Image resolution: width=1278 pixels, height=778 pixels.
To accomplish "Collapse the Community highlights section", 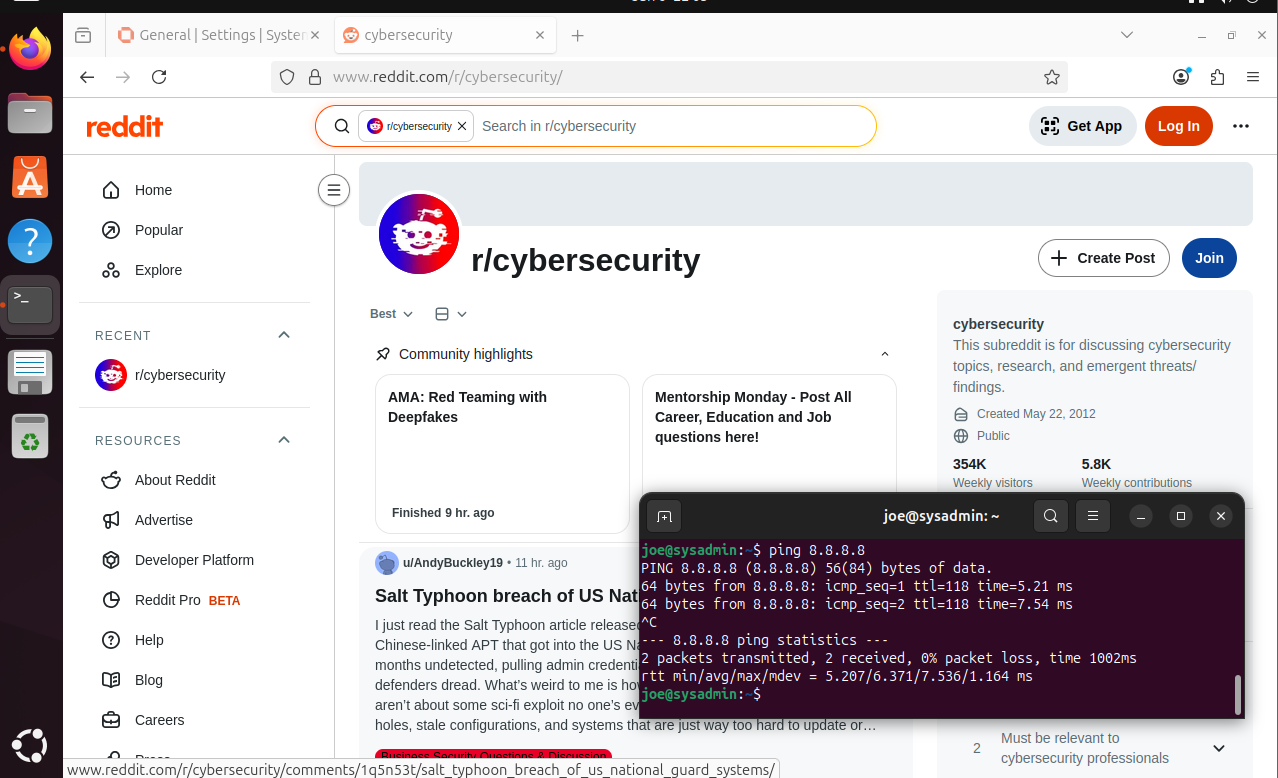I will [x=885, y=354].
